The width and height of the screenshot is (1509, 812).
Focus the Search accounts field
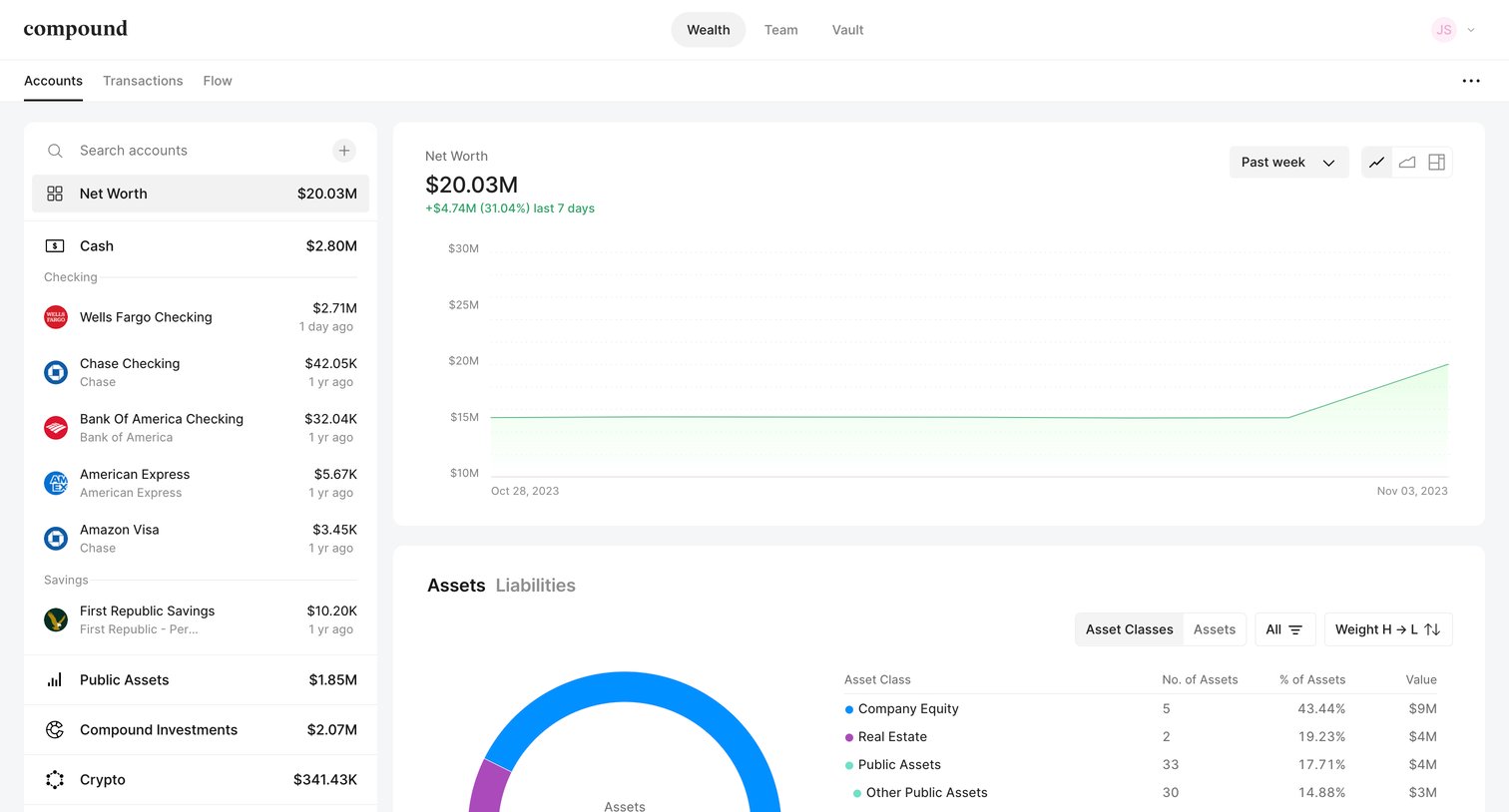click(x=200, y=151)
